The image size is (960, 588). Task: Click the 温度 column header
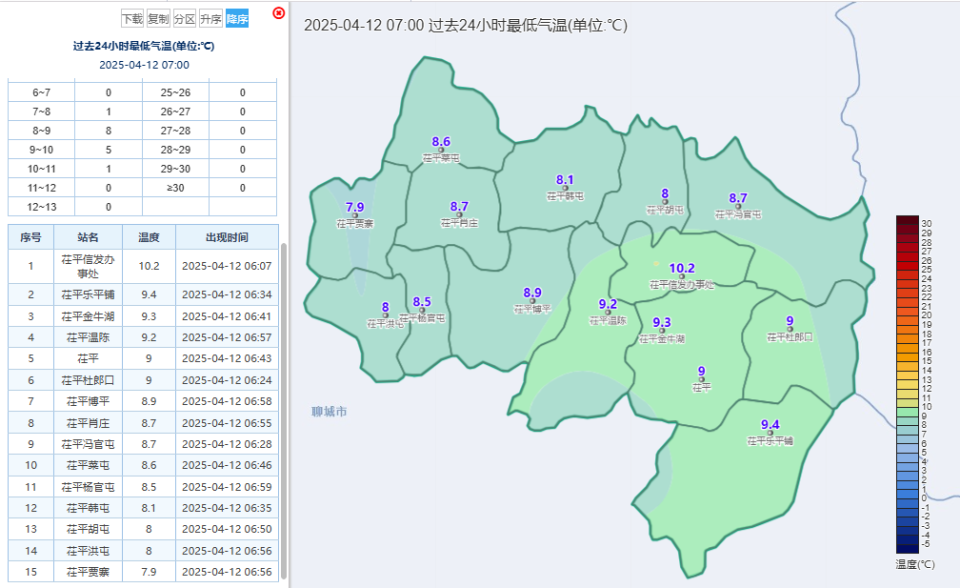pyautogui.click(x=149, y=237)
